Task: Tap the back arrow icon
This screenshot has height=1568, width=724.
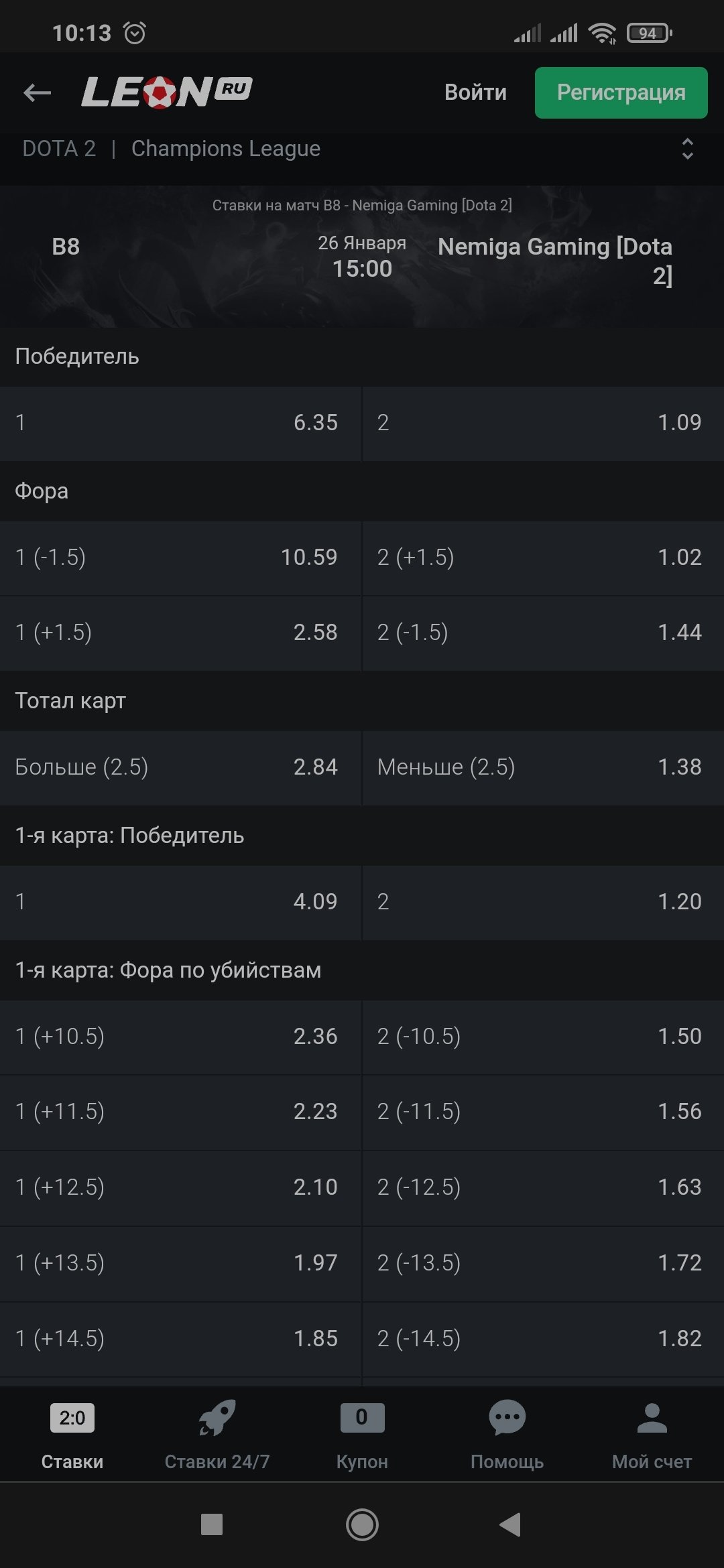Action: click(38, 92)
